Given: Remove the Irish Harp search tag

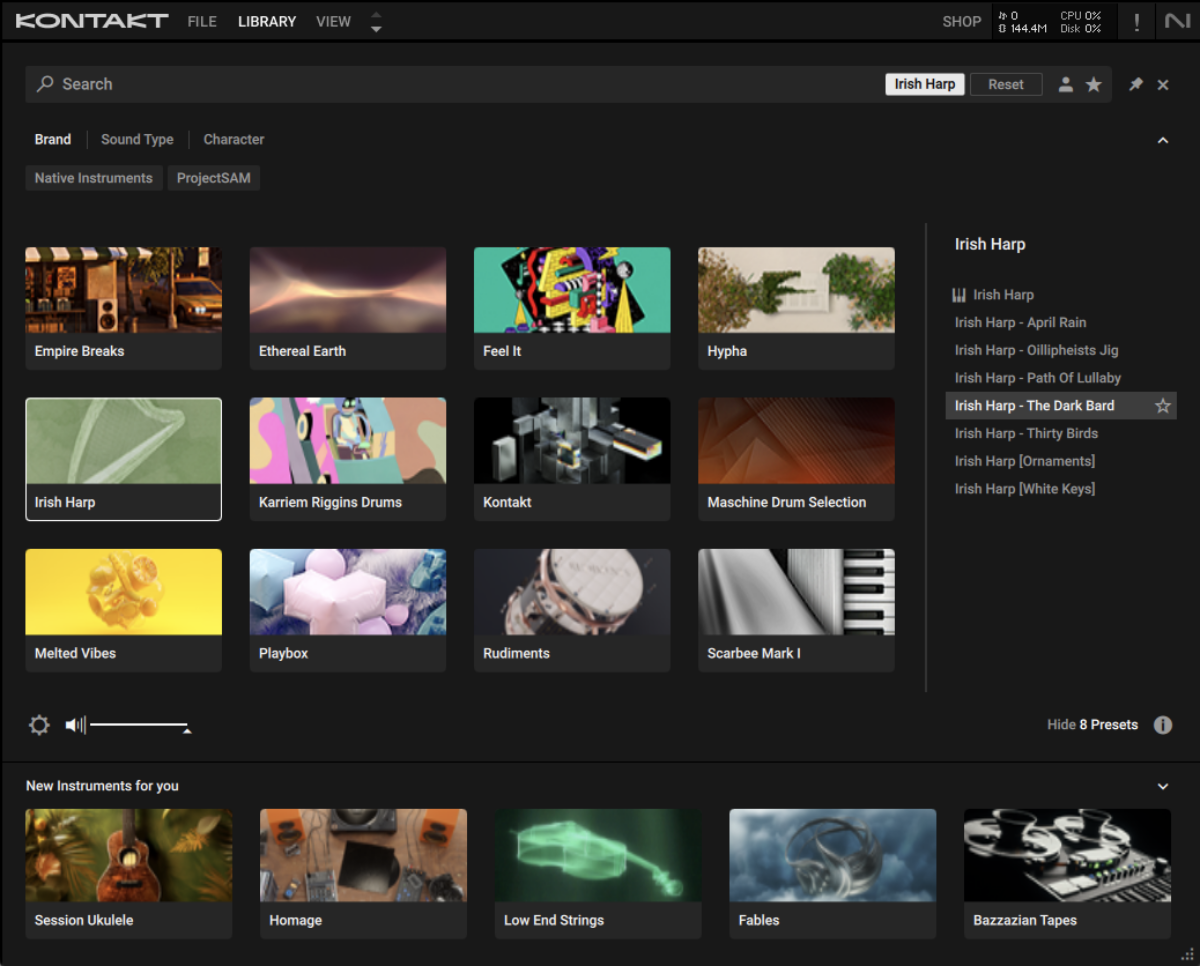Looking at the screenshot, I should 925,84.
